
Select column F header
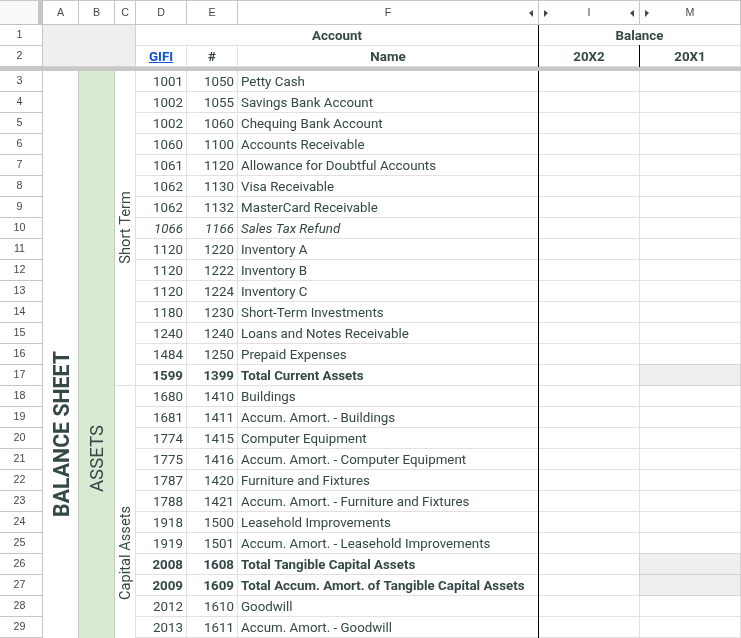[x=387, y=12]
